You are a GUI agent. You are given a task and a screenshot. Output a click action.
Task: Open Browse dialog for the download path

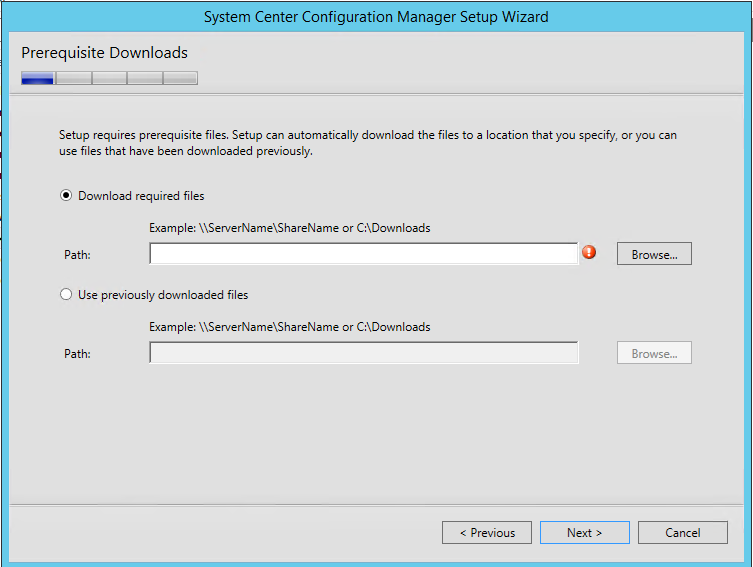coord(654,253)
